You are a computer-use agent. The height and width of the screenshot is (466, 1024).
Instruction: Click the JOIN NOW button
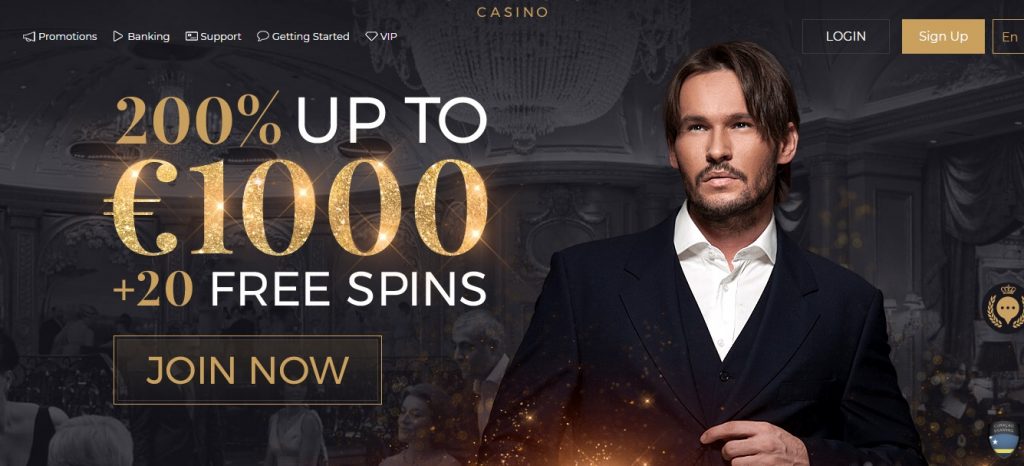click(247, 370)
